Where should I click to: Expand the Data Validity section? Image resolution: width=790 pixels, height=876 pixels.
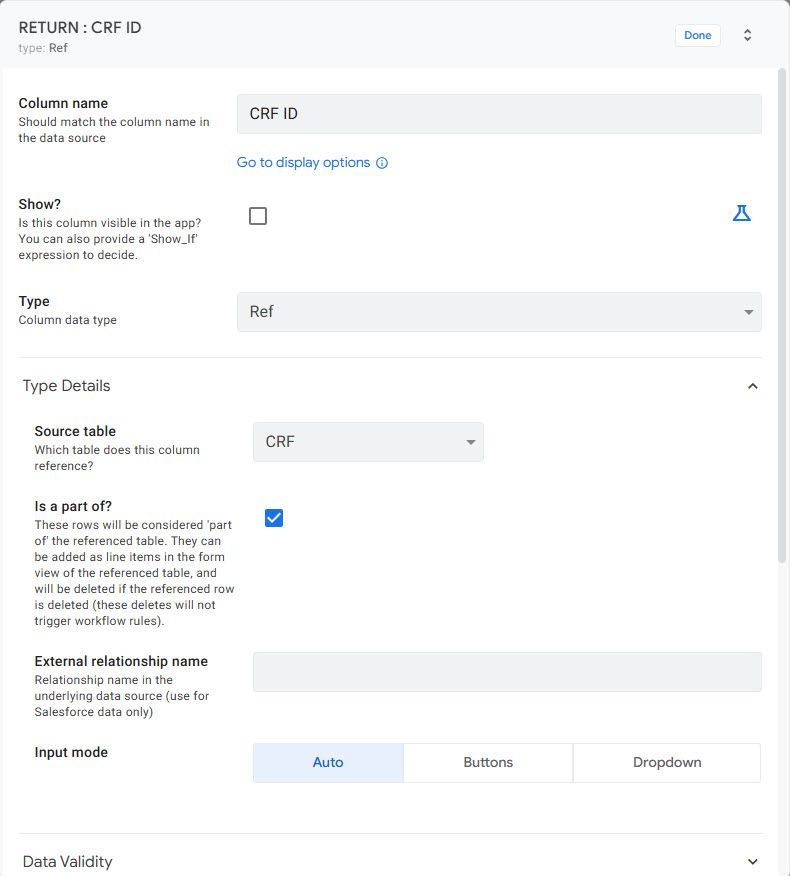tap(753, 861)
